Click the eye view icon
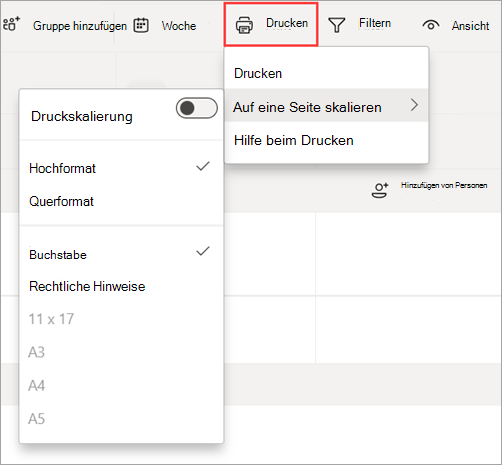The image size is (502, 465). (x=431, y=25)
